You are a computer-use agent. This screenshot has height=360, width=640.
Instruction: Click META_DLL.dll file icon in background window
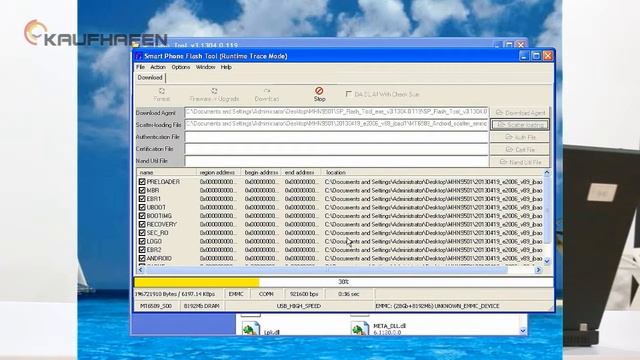point(360,329)
